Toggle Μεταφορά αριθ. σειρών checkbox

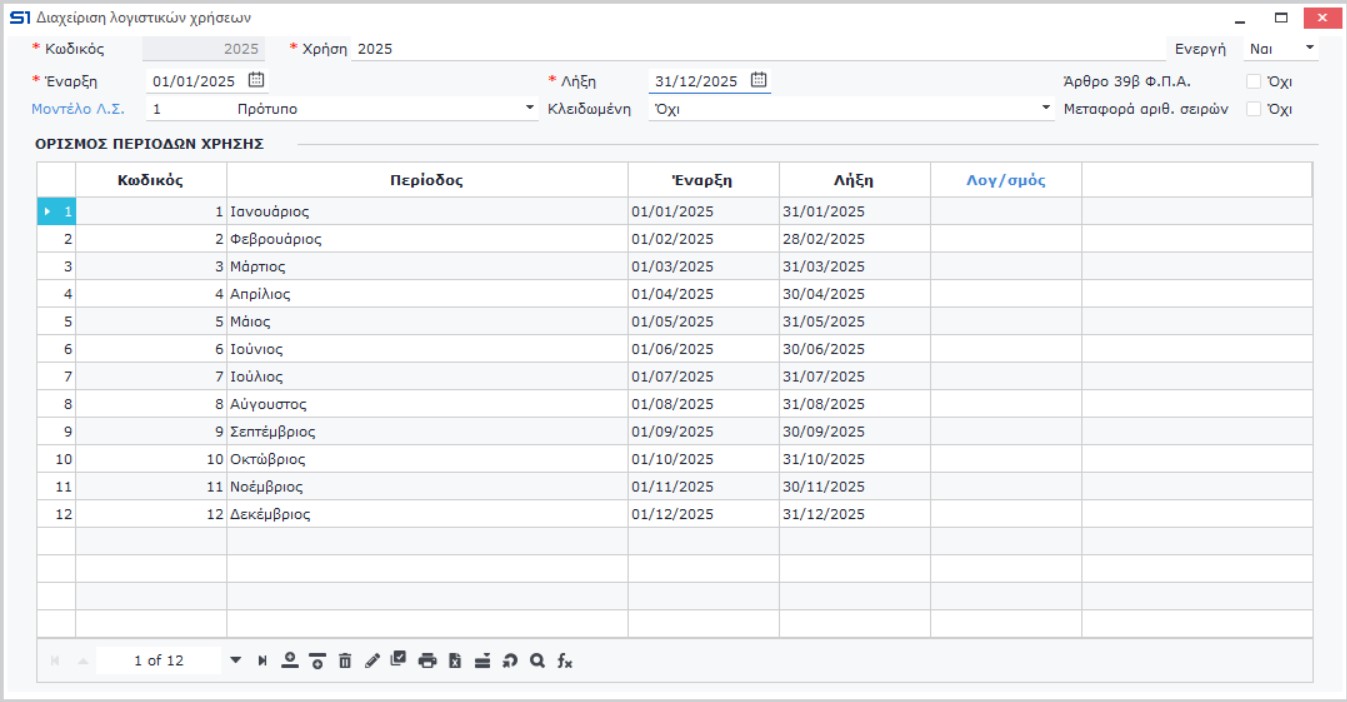(x=1254, y=109)
